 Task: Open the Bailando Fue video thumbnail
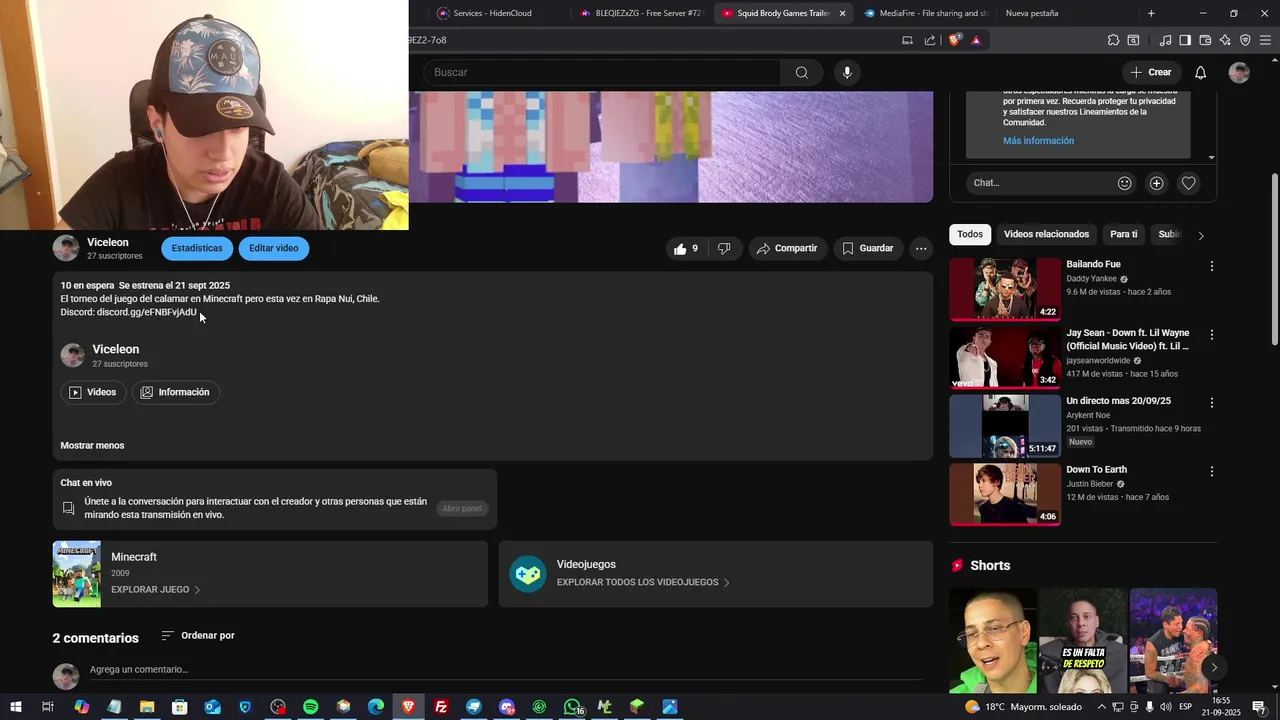[1005, 289]
